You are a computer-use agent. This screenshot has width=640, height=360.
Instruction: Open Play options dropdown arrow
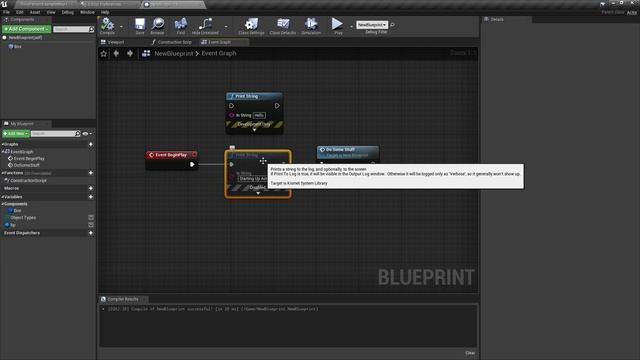pyautogui.click(x=351, y=27)
